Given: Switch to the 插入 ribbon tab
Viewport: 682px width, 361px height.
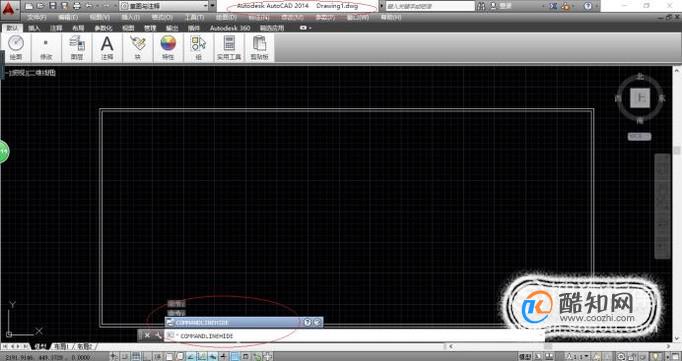Looking at the screenshot, I should coord(34,28).
